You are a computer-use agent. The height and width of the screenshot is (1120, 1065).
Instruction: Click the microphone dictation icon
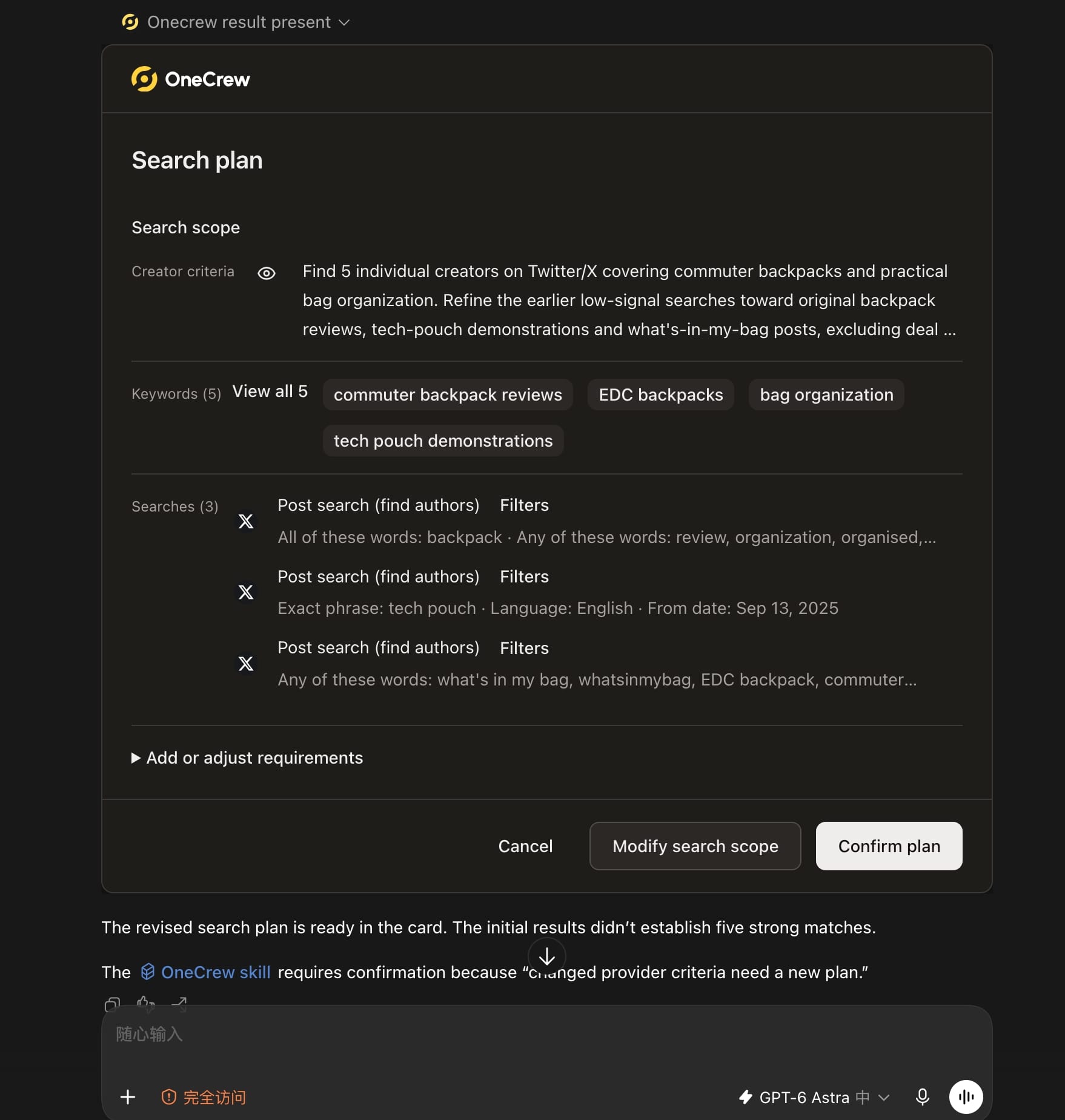923,1097
